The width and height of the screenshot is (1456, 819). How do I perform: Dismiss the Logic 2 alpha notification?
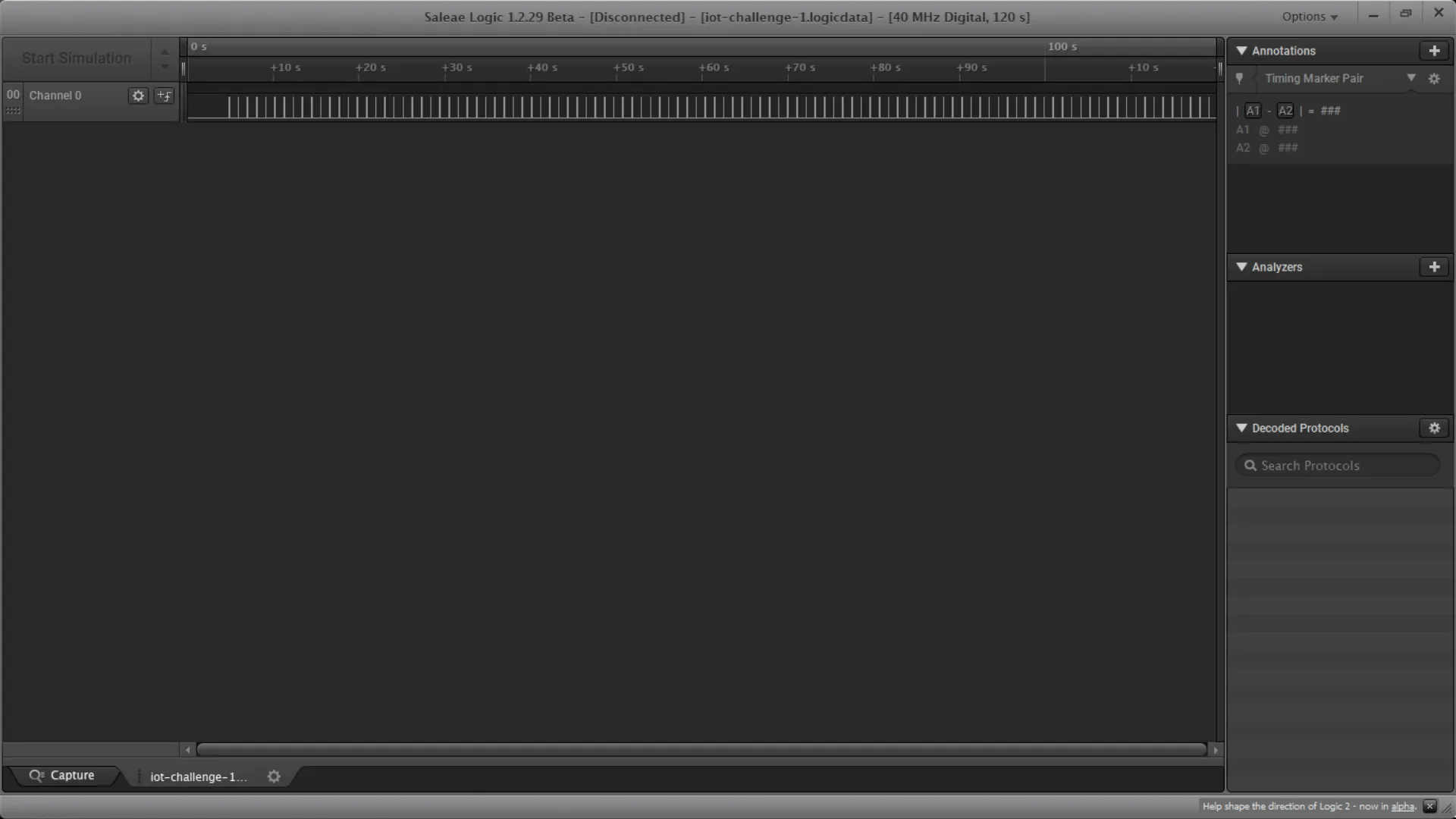point(1430,806)
